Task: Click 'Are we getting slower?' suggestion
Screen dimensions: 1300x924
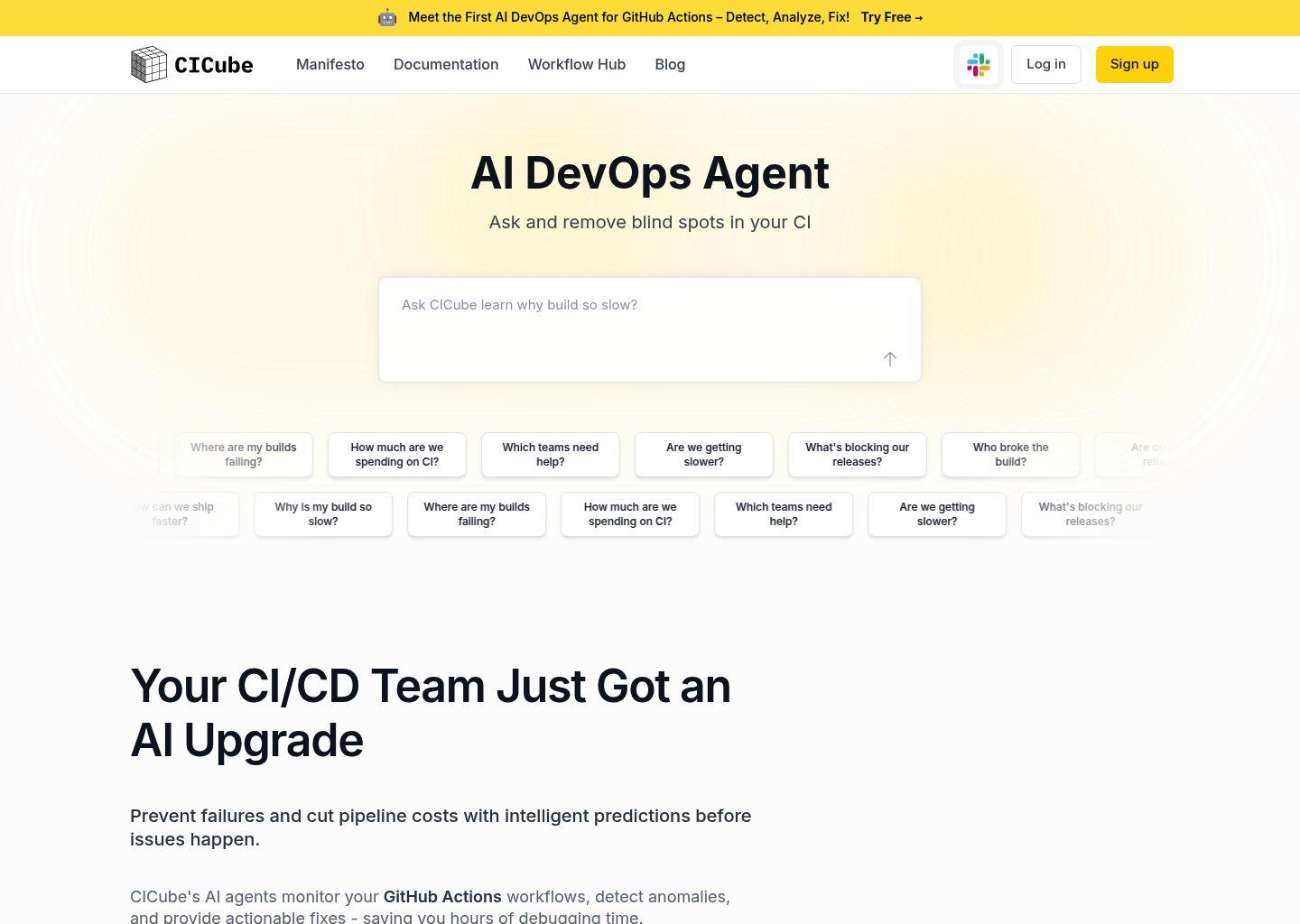Action: click(x=703, y=455)
